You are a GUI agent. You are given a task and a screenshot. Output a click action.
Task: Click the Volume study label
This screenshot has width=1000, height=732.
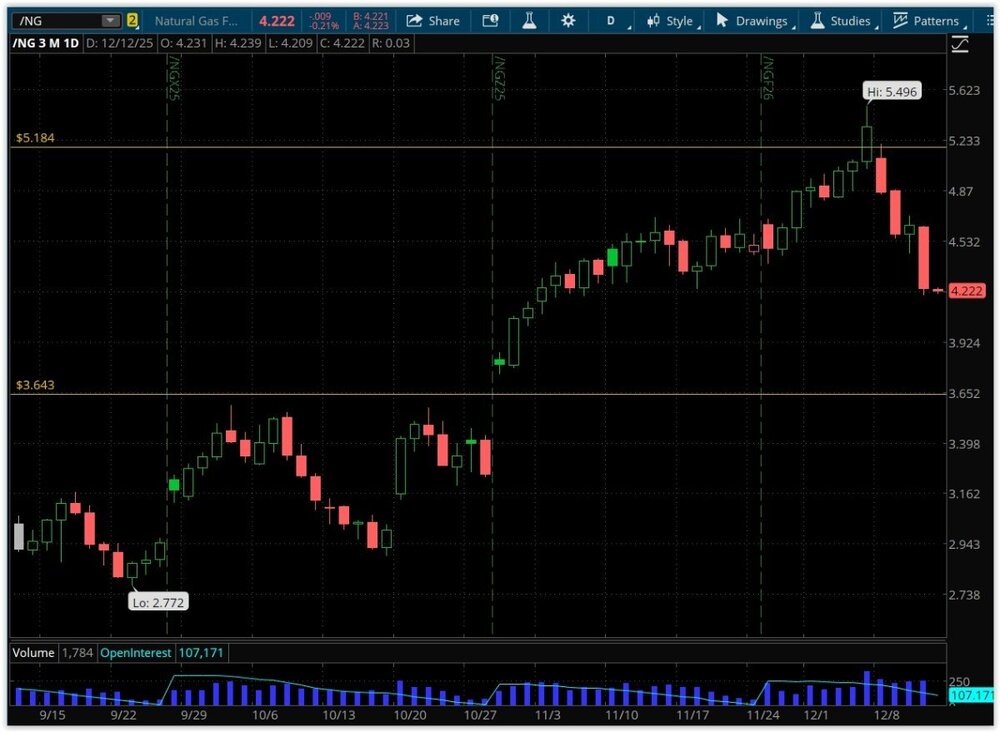click(x=33, y=653)
